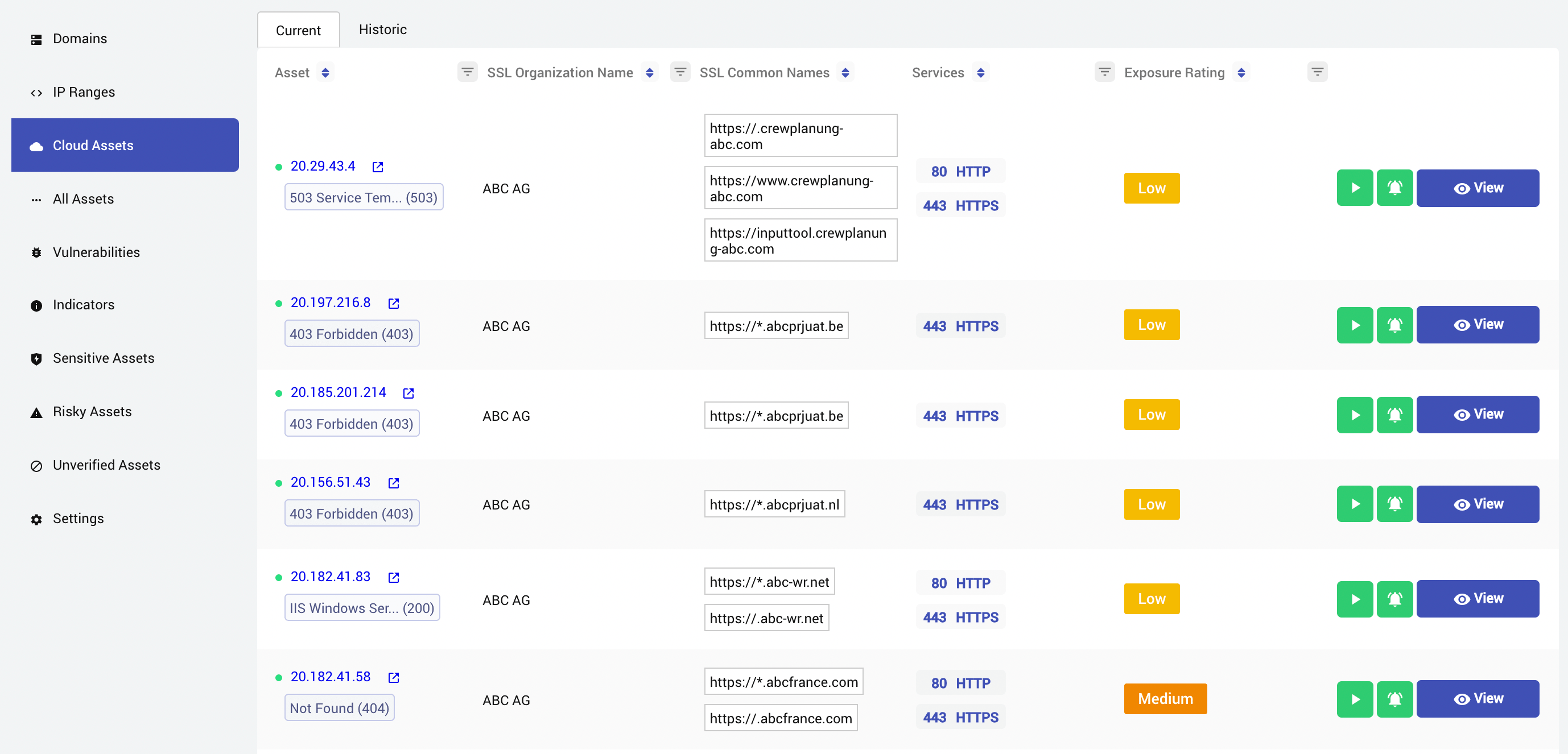Open Risky Assets in the sidebar
Viewport: 1568px width, 754px height.
[x=92, y=411]
